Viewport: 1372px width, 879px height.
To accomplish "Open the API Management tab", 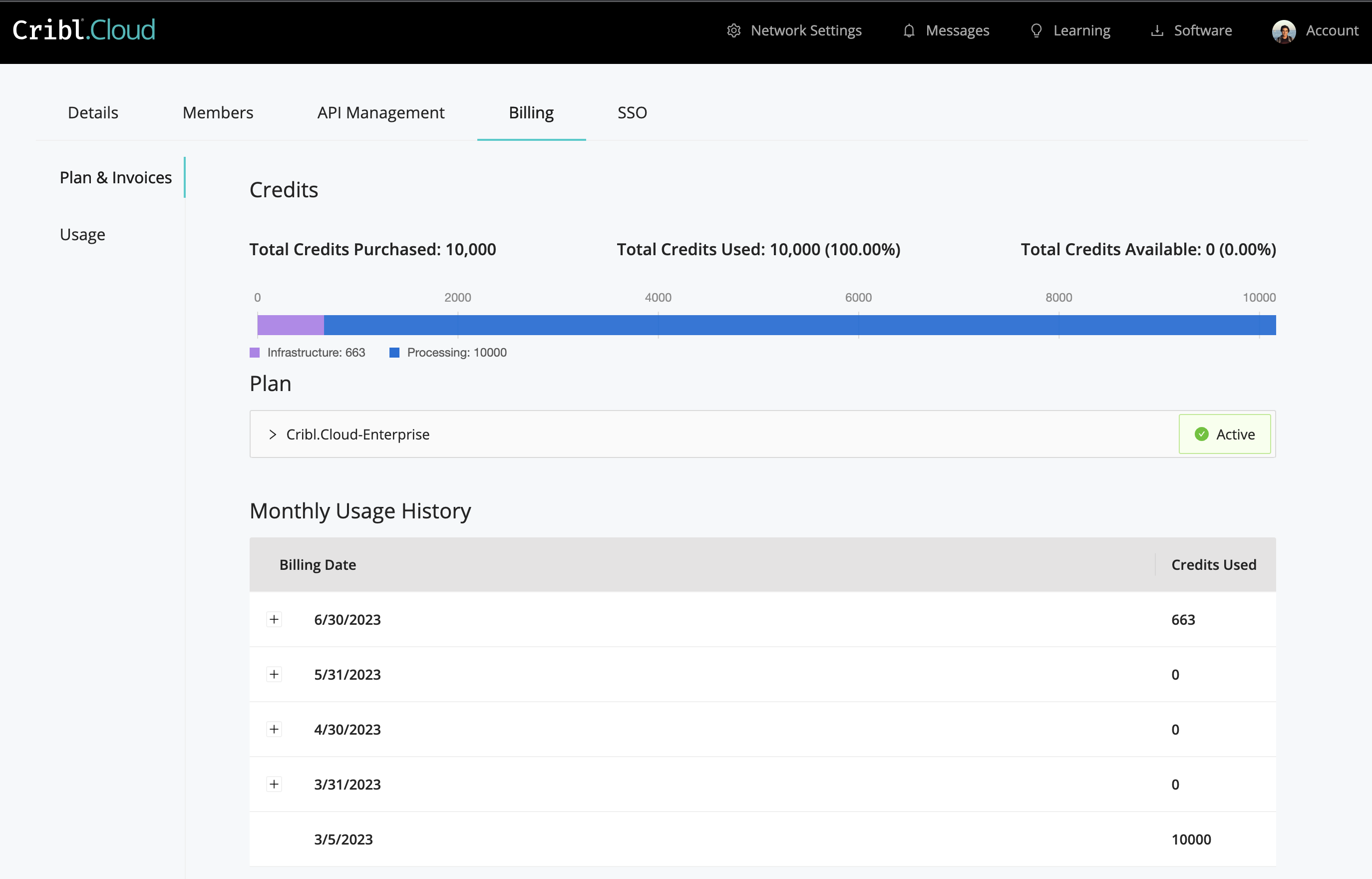I will [380, 112].
